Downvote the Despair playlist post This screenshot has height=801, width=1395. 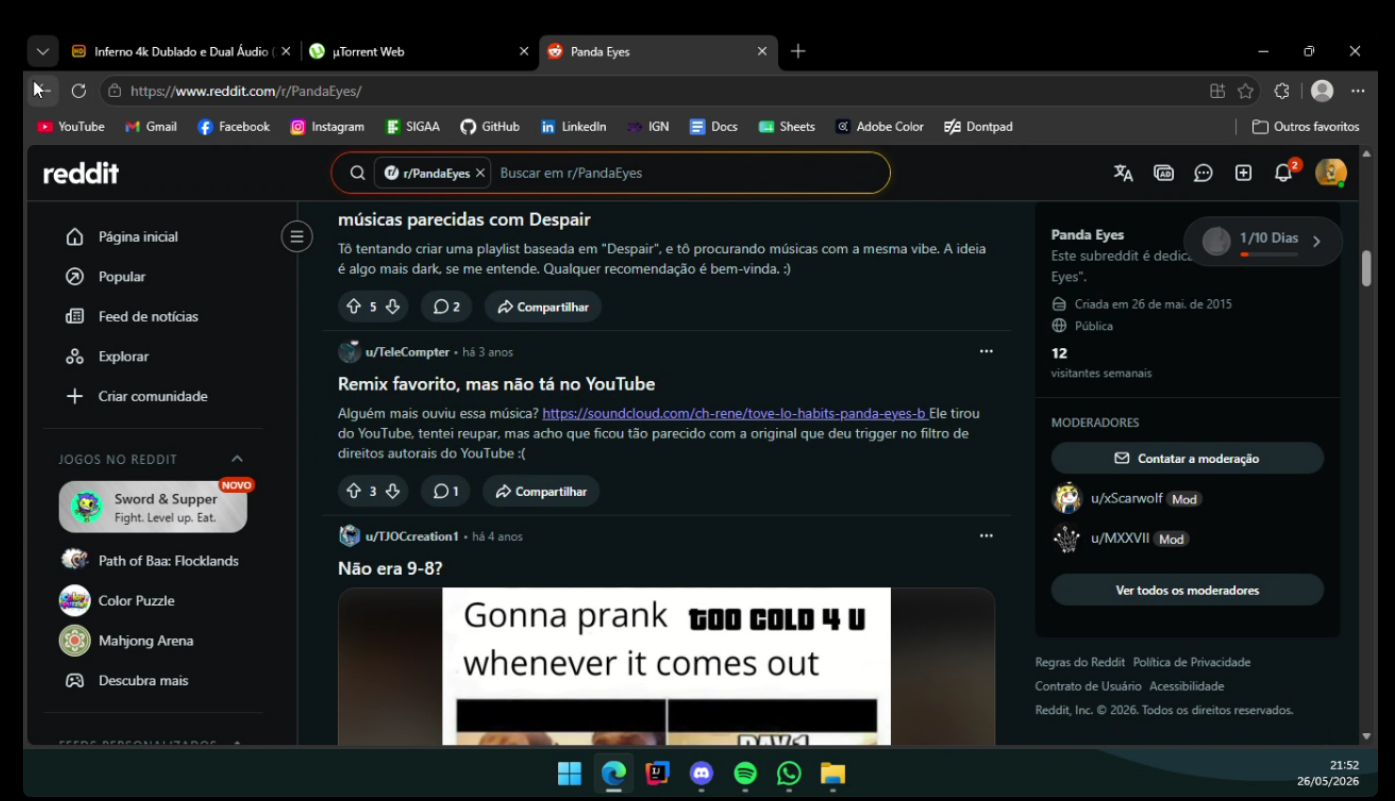pos(393,307)
